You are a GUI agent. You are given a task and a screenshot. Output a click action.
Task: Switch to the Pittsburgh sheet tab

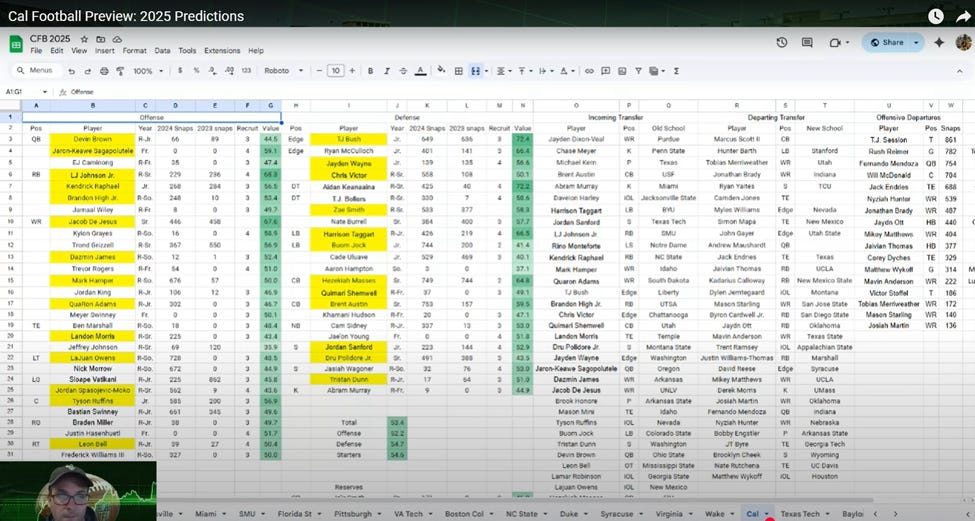click(353, 514)
